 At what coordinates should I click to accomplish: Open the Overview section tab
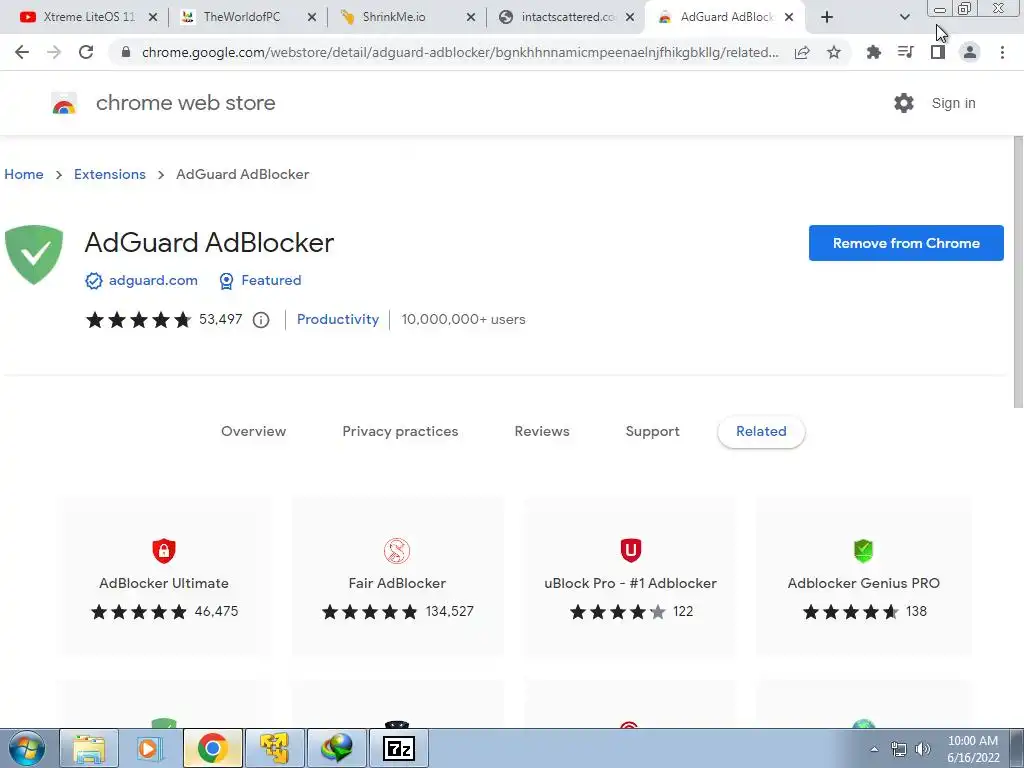pyautogui.click(x=253, y=431)
